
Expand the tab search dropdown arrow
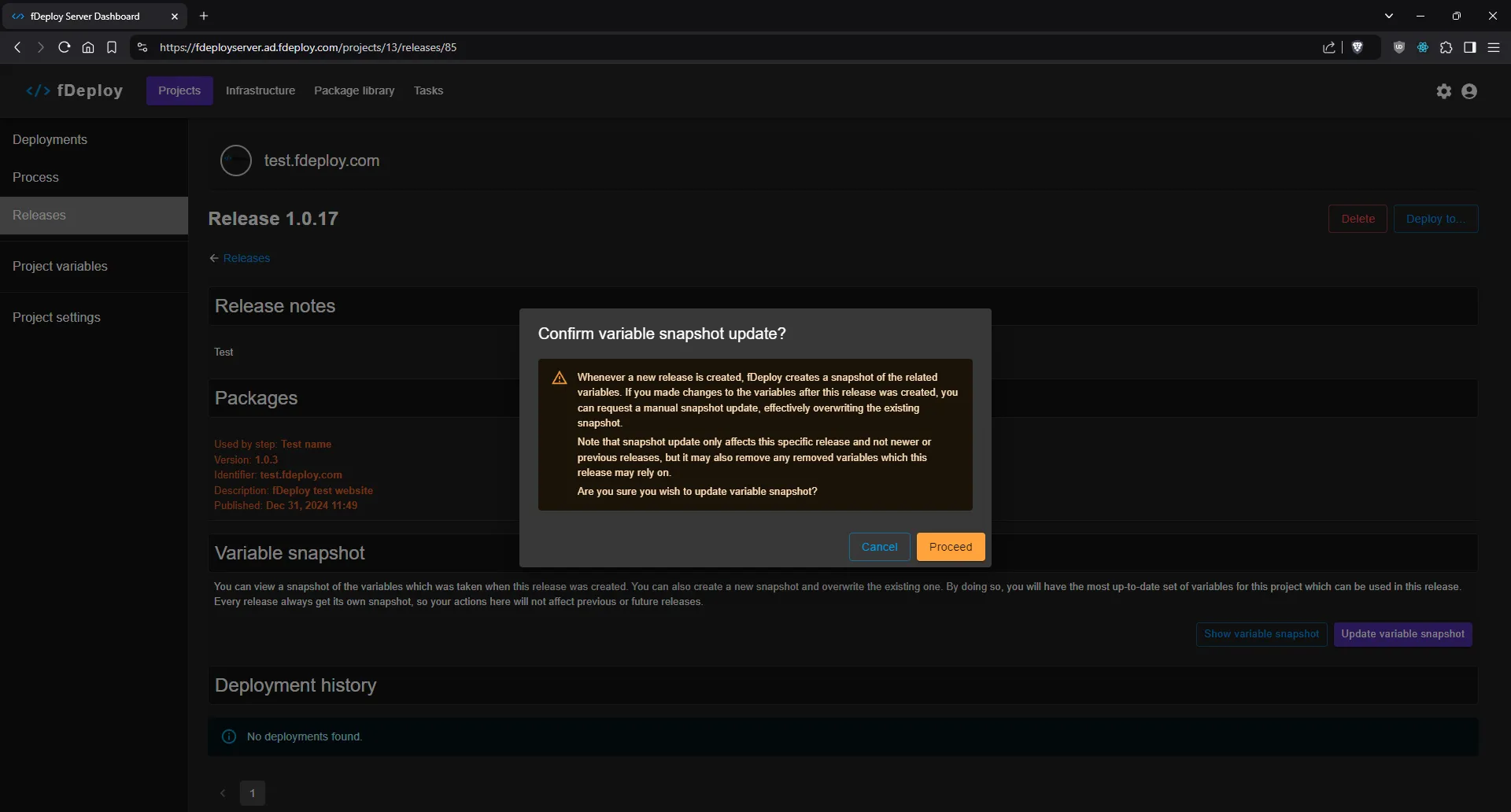(x=1388, y=16)
